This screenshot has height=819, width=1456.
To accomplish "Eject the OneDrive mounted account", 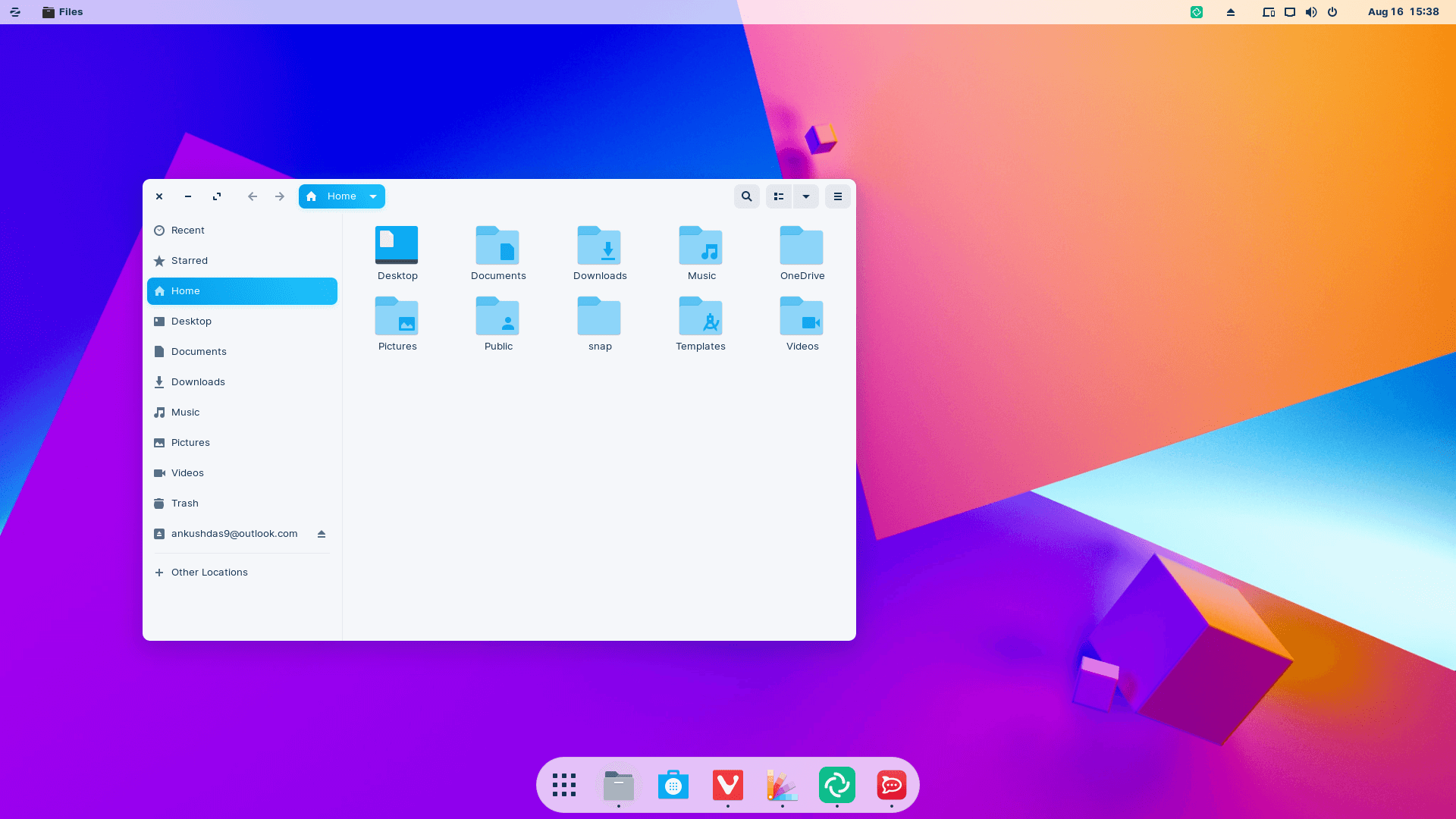I will (321, 533).
